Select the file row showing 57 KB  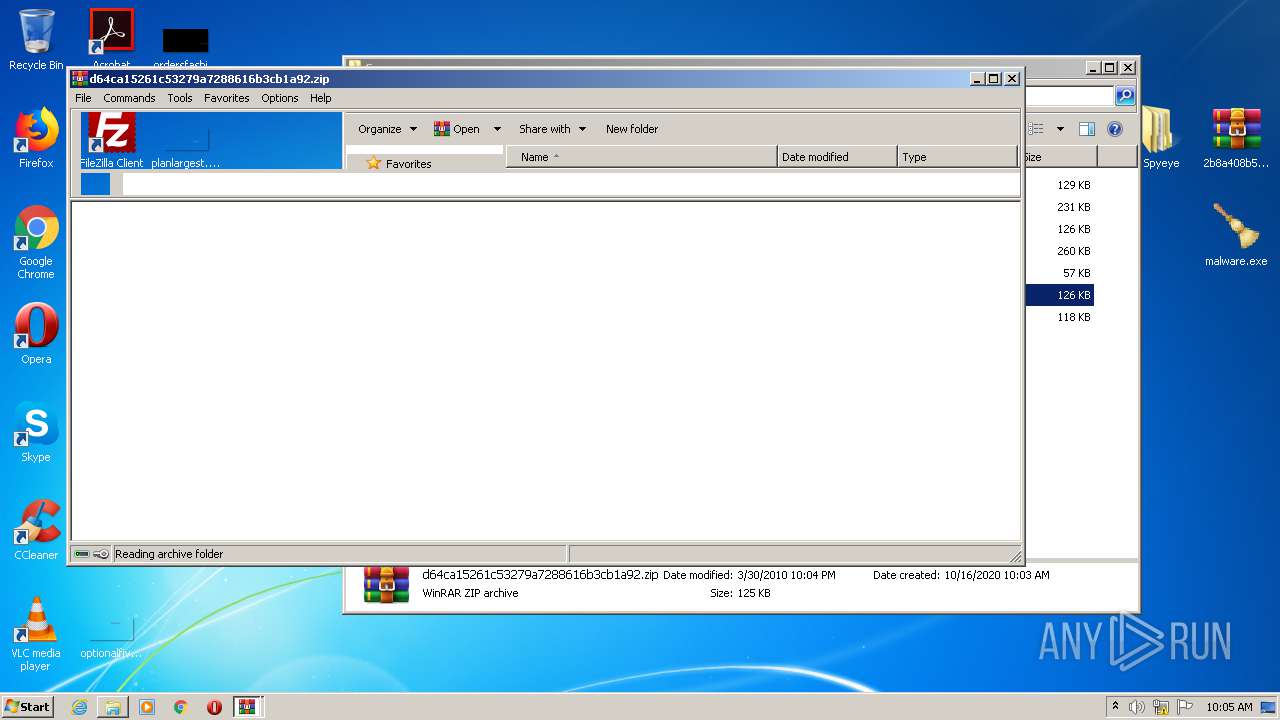(x=1059, y=273)
